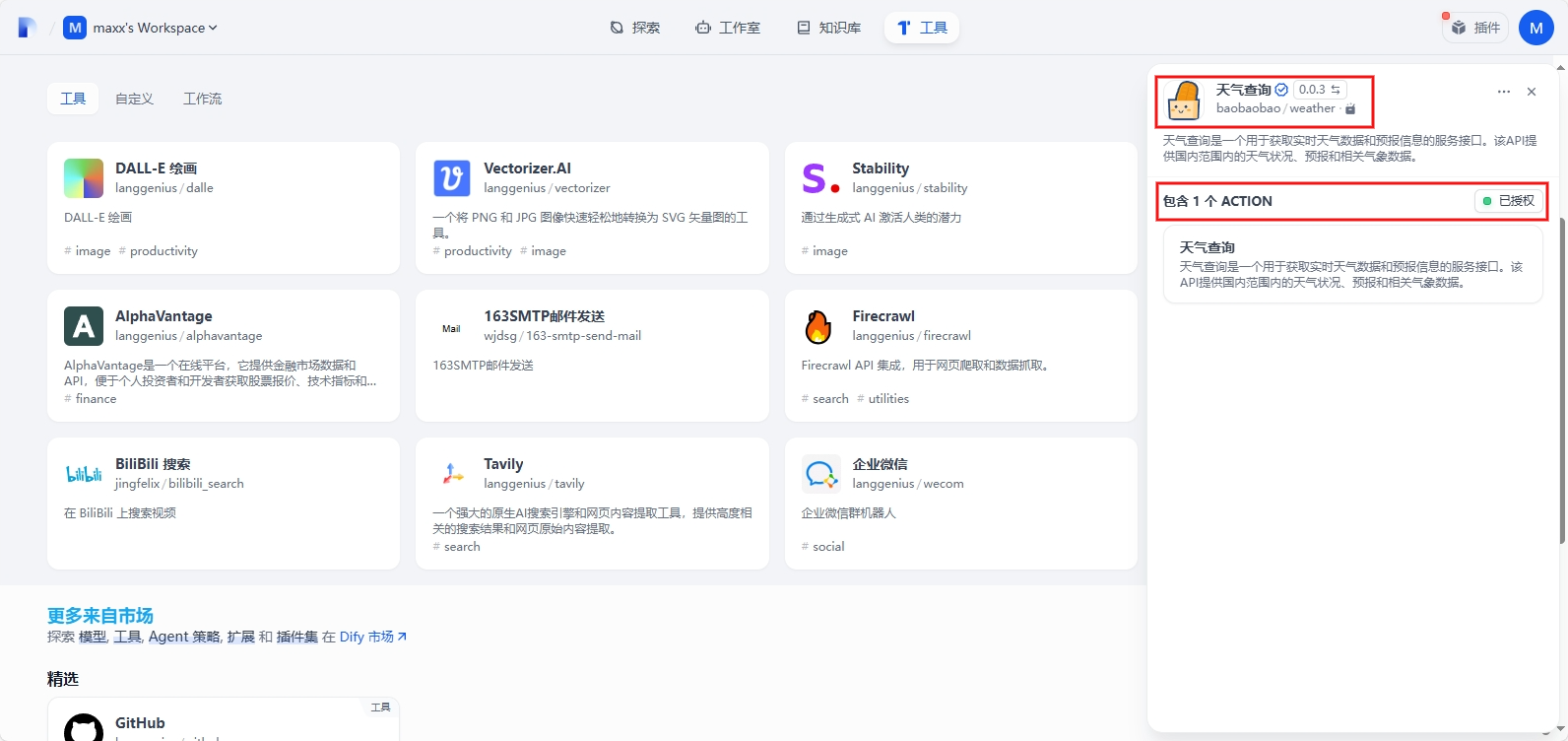Click the 已授权 authorization button

[x=1508, y=201]
